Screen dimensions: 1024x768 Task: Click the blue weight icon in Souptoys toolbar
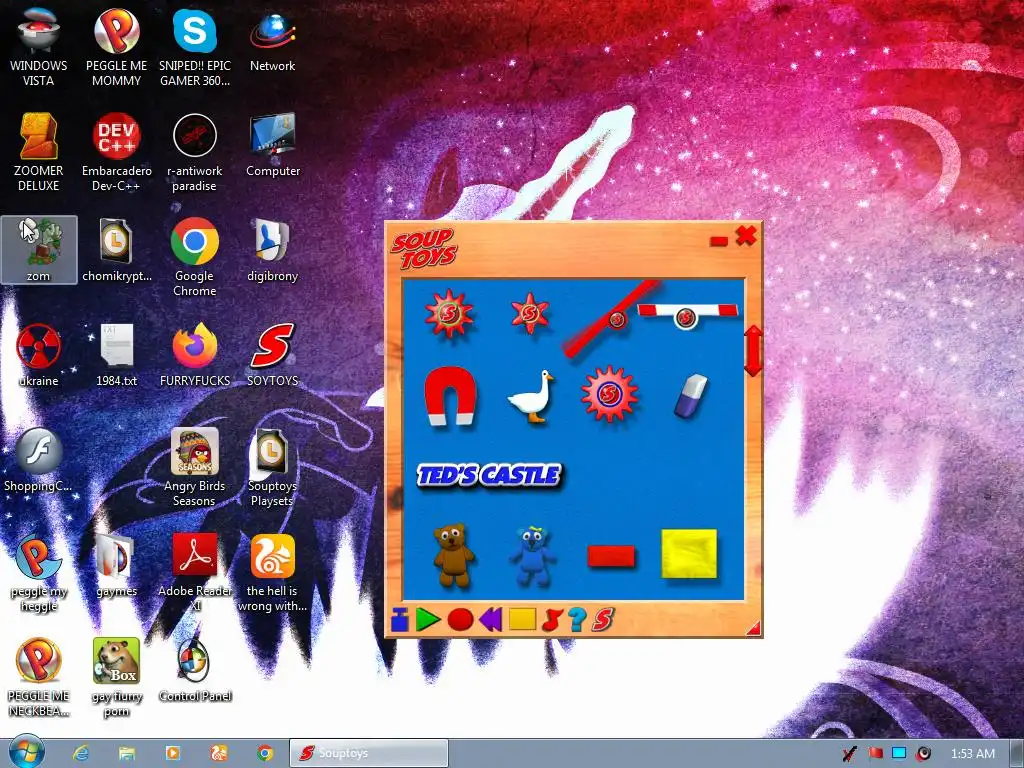pyautogui.click(x=400, y=619)
